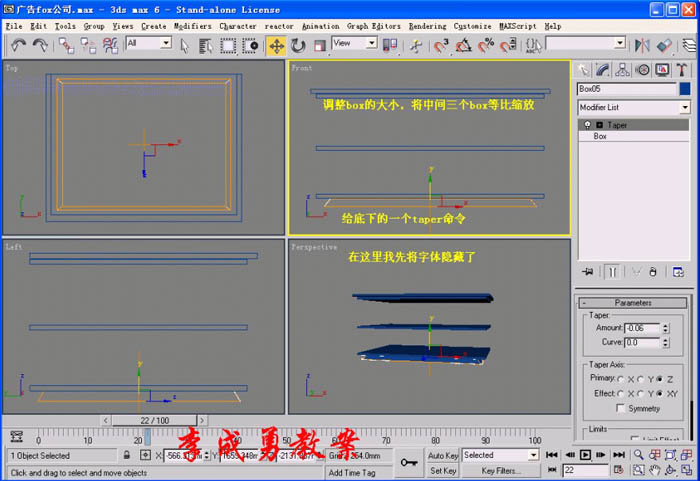The image size is (700, 481).
Task: Expand the Taper modifier sub-objects
Action: [600, 125]
